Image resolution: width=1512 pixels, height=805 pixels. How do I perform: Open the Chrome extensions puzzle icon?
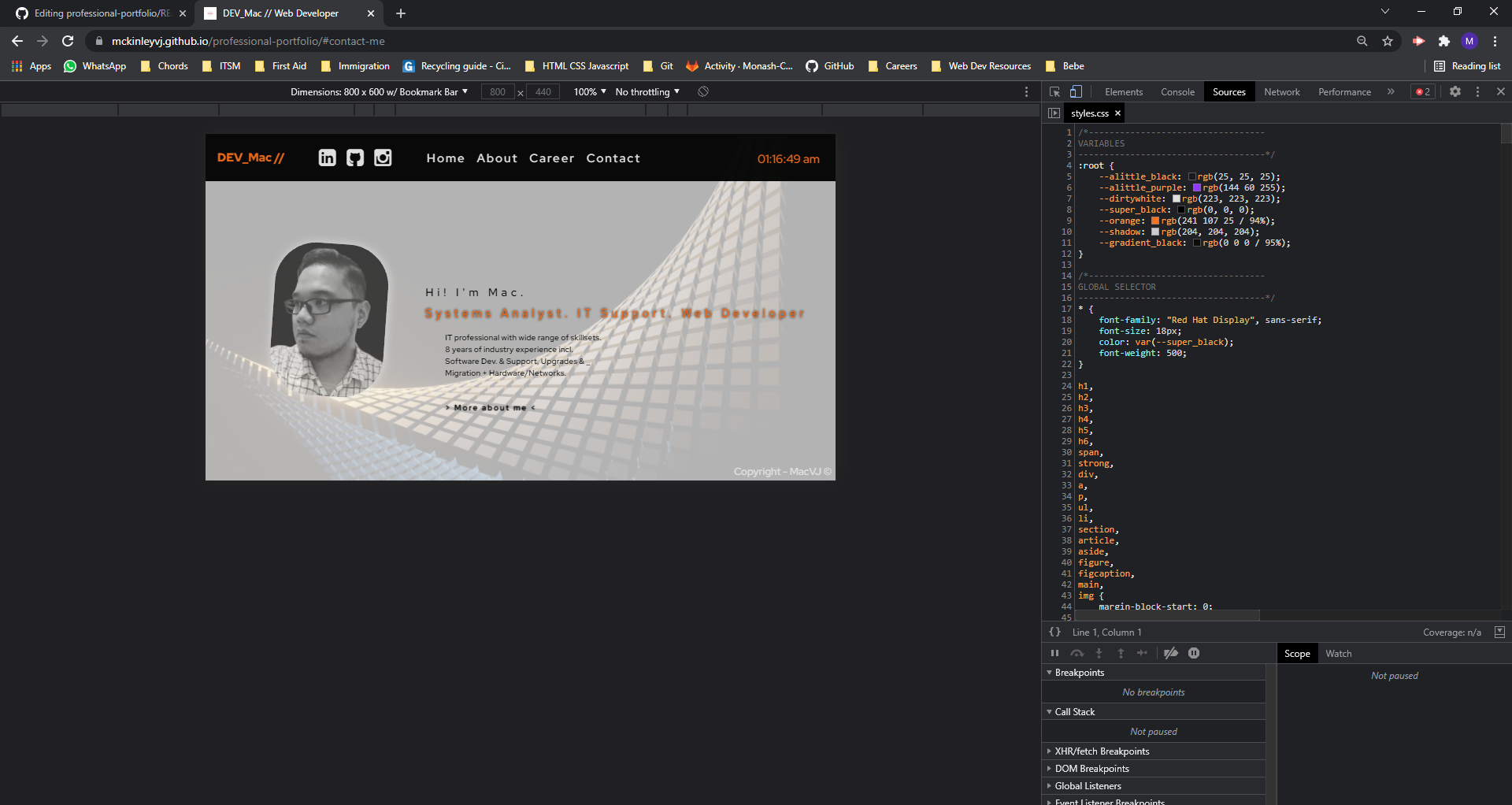click(1444, 41)
